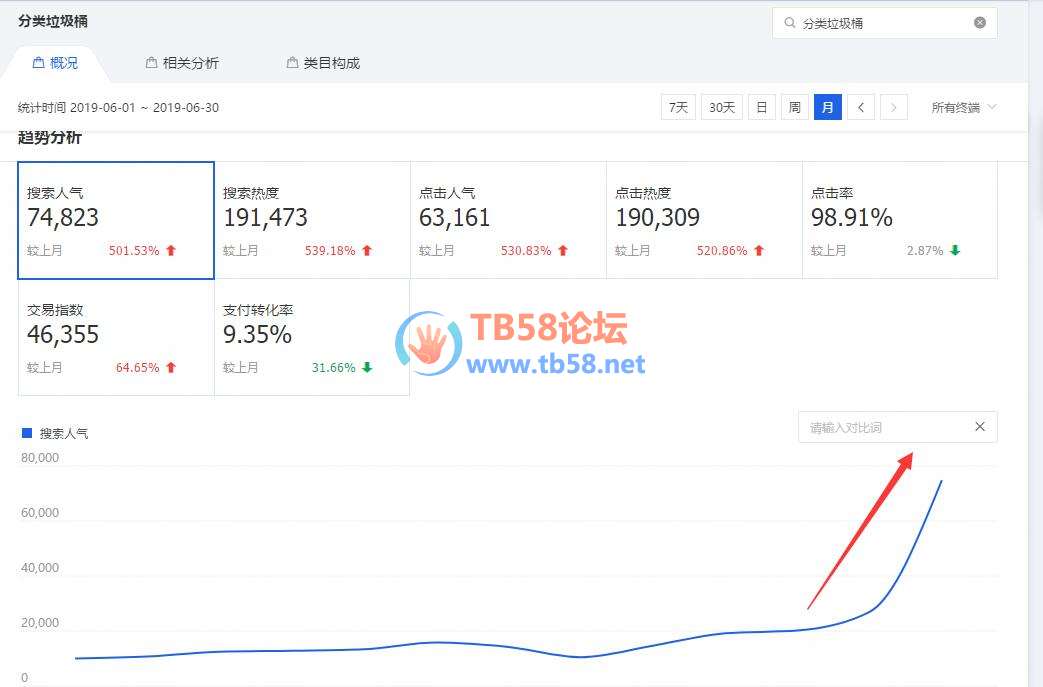Click the bag icon beside 类目构成
1043x687 pixels.
click(x=292, y=63)
